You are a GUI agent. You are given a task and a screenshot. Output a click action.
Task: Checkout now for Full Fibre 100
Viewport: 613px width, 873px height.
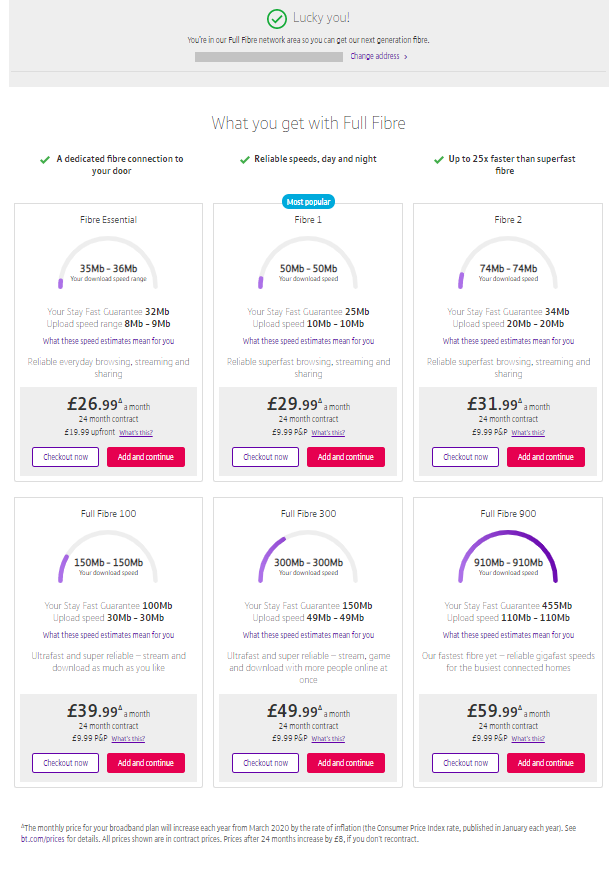click(66, 763)
